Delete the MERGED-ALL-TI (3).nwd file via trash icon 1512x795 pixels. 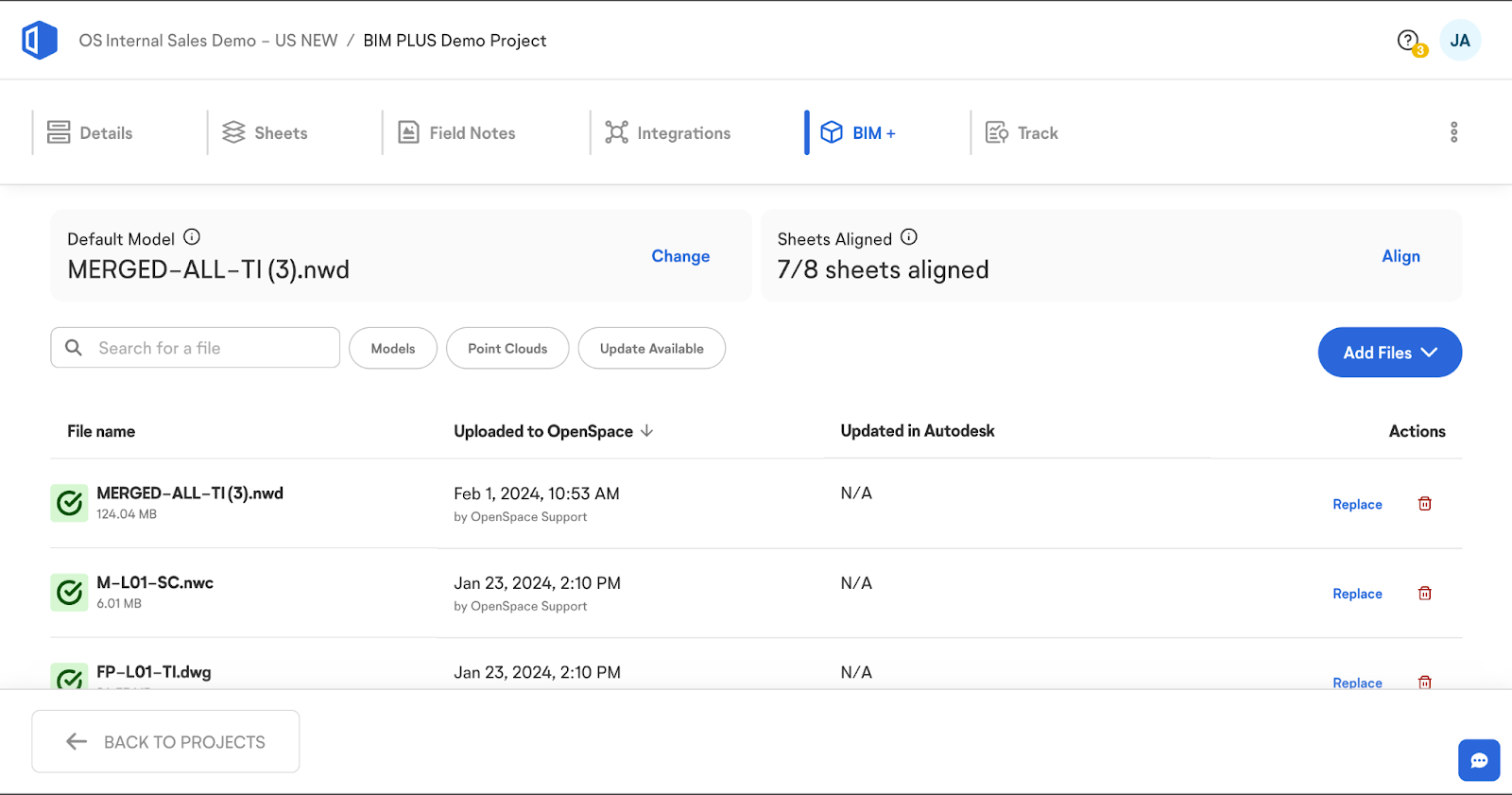pos(1424,504)
